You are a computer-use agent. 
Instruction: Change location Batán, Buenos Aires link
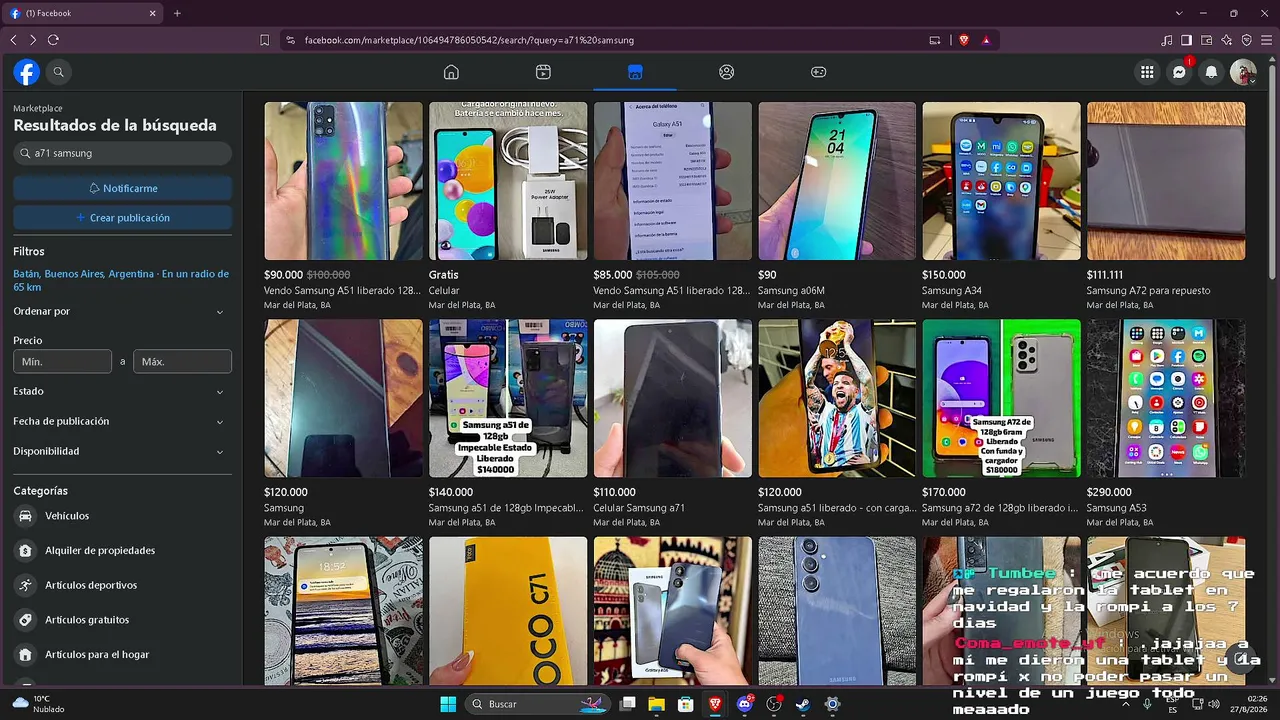pos(121,280)
